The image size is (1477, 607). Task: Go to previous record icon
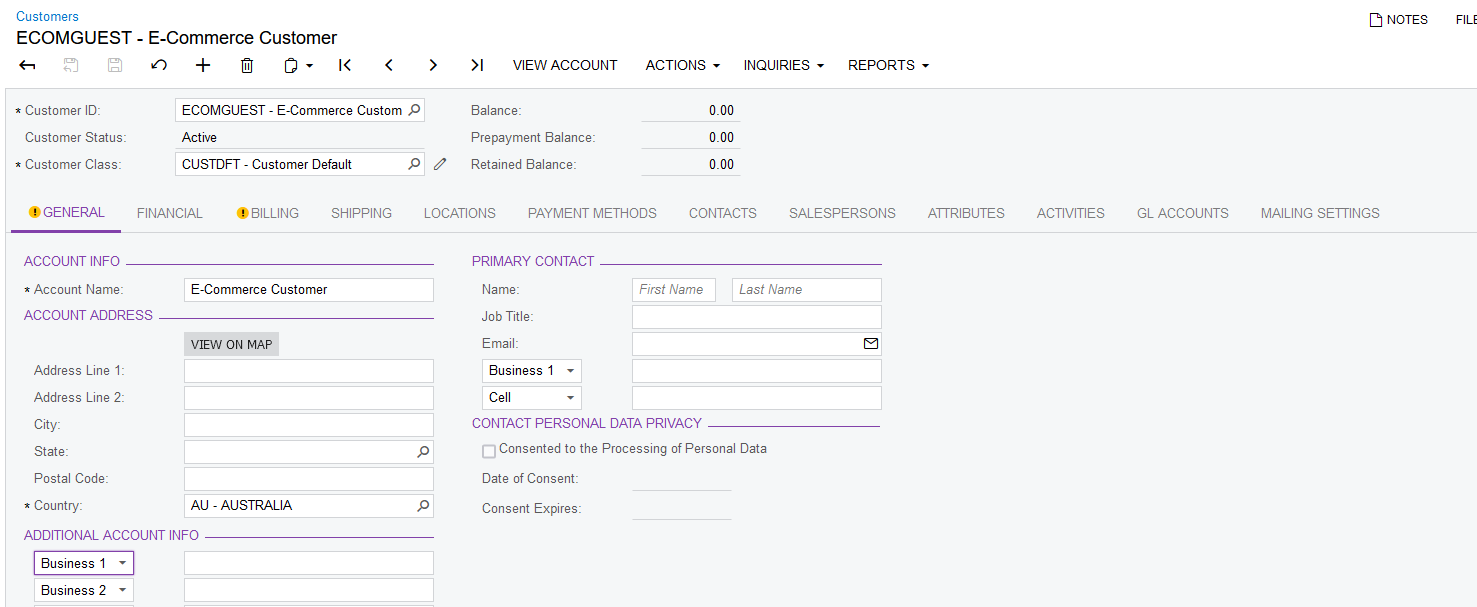[x=389, y=65]
